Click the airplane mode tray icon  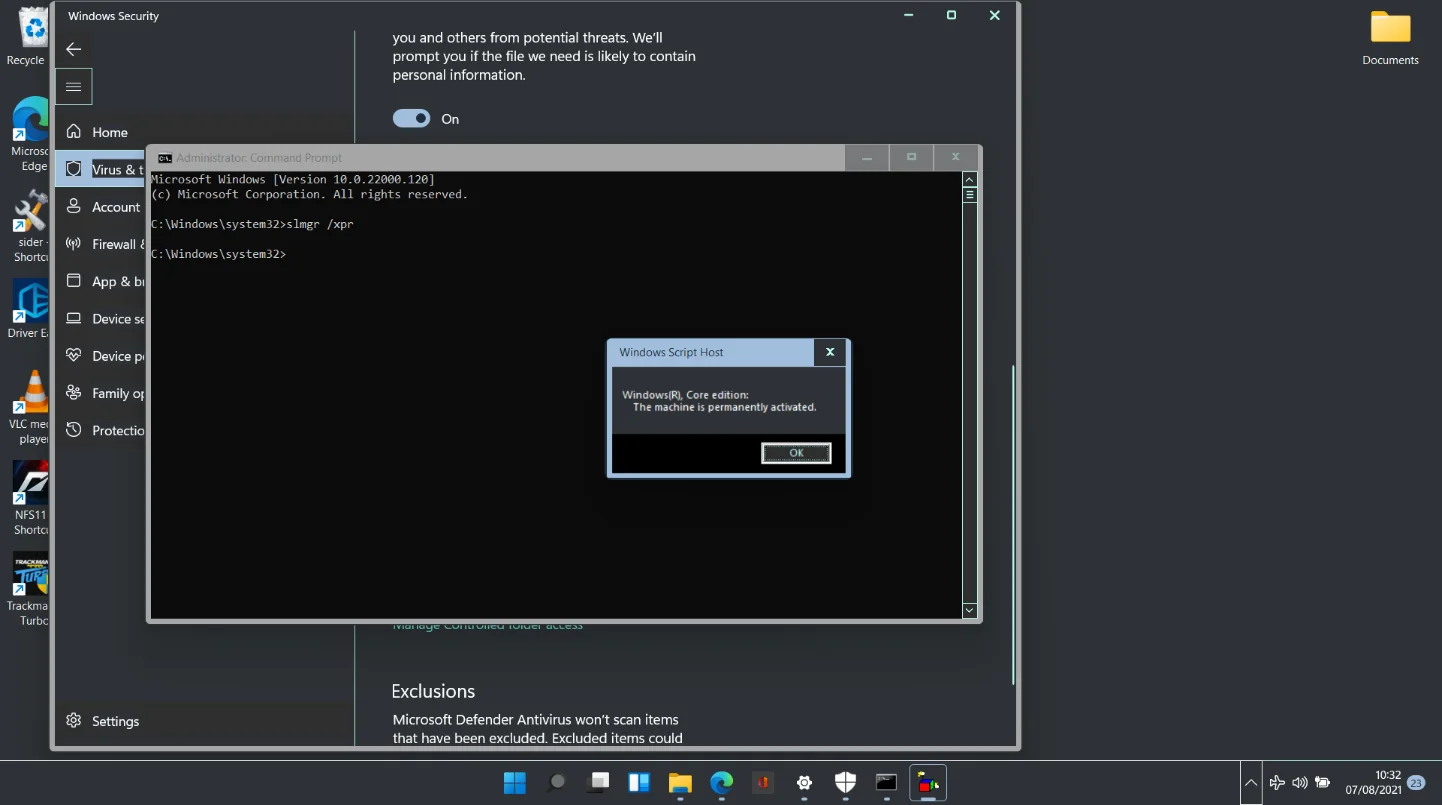[1277, 783]
